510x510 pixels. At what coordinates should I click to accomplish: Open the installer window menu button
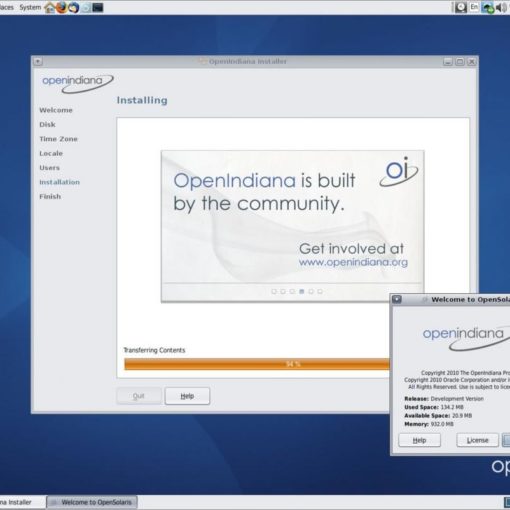coord(38,61)
